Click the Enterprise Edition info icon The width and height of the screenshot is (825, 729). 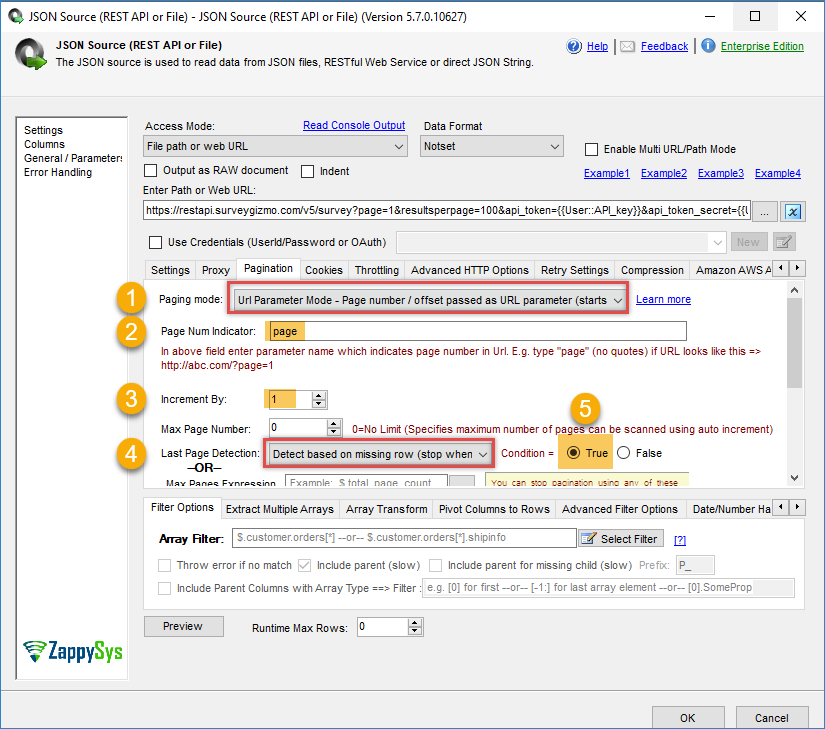[x=708, y=46]
